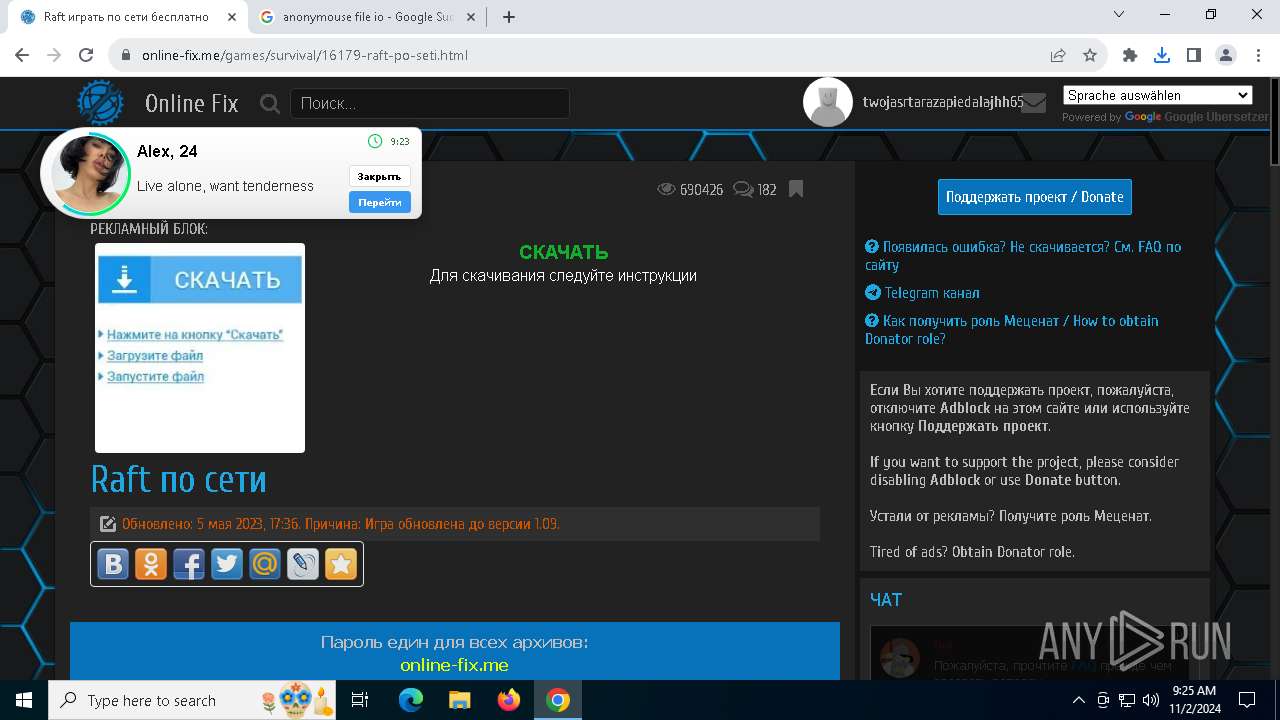This screenshot has width=1280, height=720.
Task: Click Перейти on the Alex popup
Action: tap(379, 202)
